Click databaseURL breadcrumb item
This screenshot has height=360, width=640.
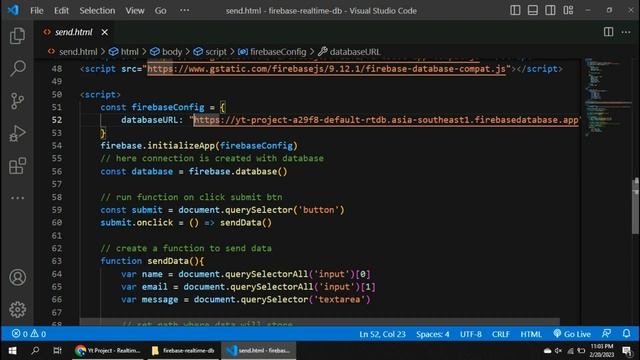point(355,52)
